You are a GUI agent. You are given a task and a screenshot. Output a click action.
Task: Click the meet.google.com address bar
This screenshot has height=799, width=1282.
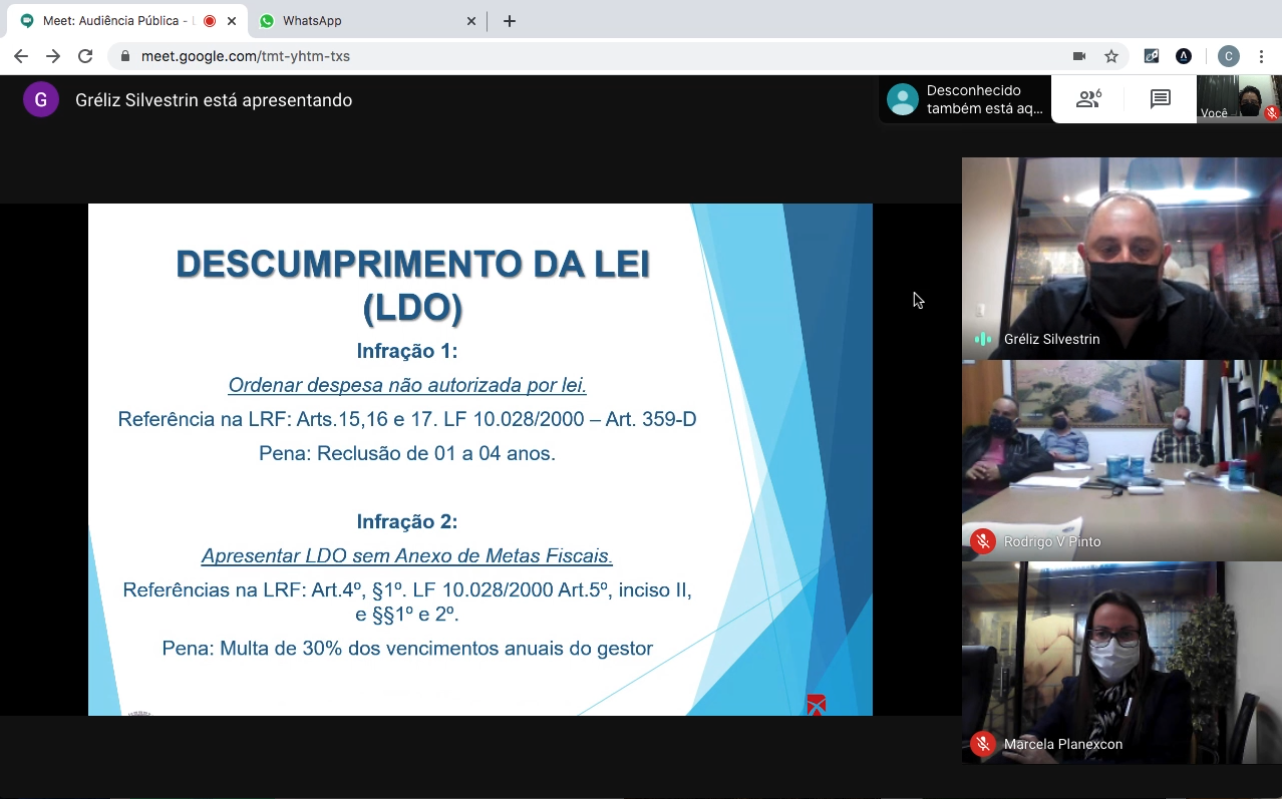600,56
